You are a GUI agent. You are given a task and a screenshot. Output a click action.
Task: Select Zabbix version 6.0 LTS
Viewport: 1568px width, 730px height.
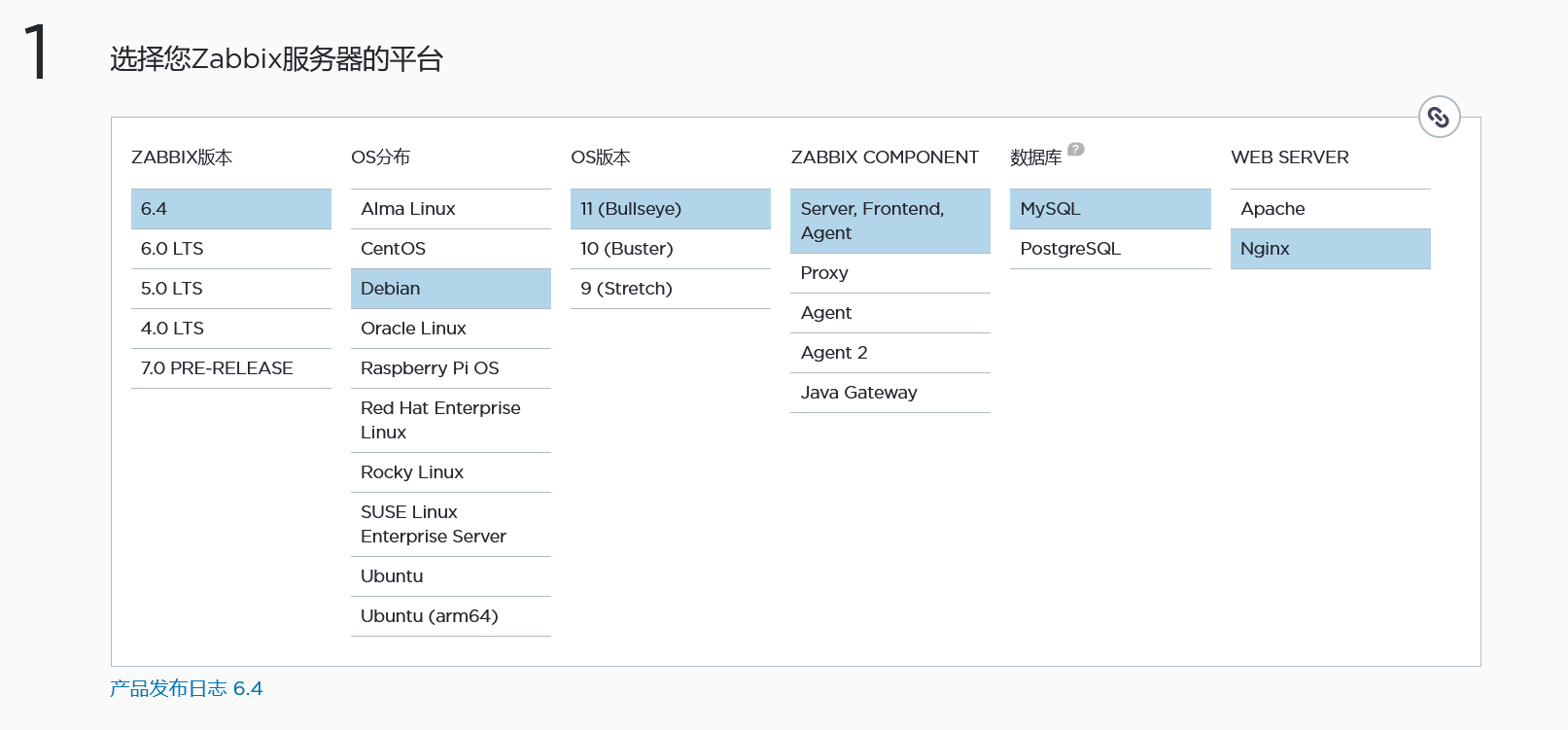230,249
